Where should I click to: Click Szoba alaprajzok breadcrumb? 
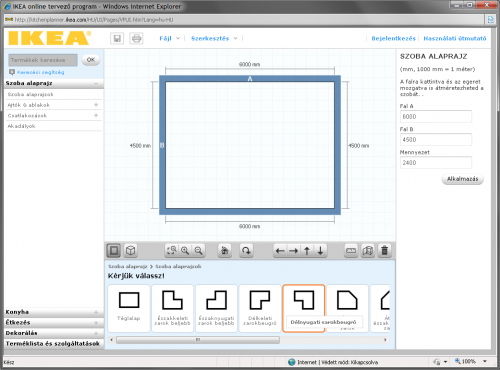coord(178,266)
